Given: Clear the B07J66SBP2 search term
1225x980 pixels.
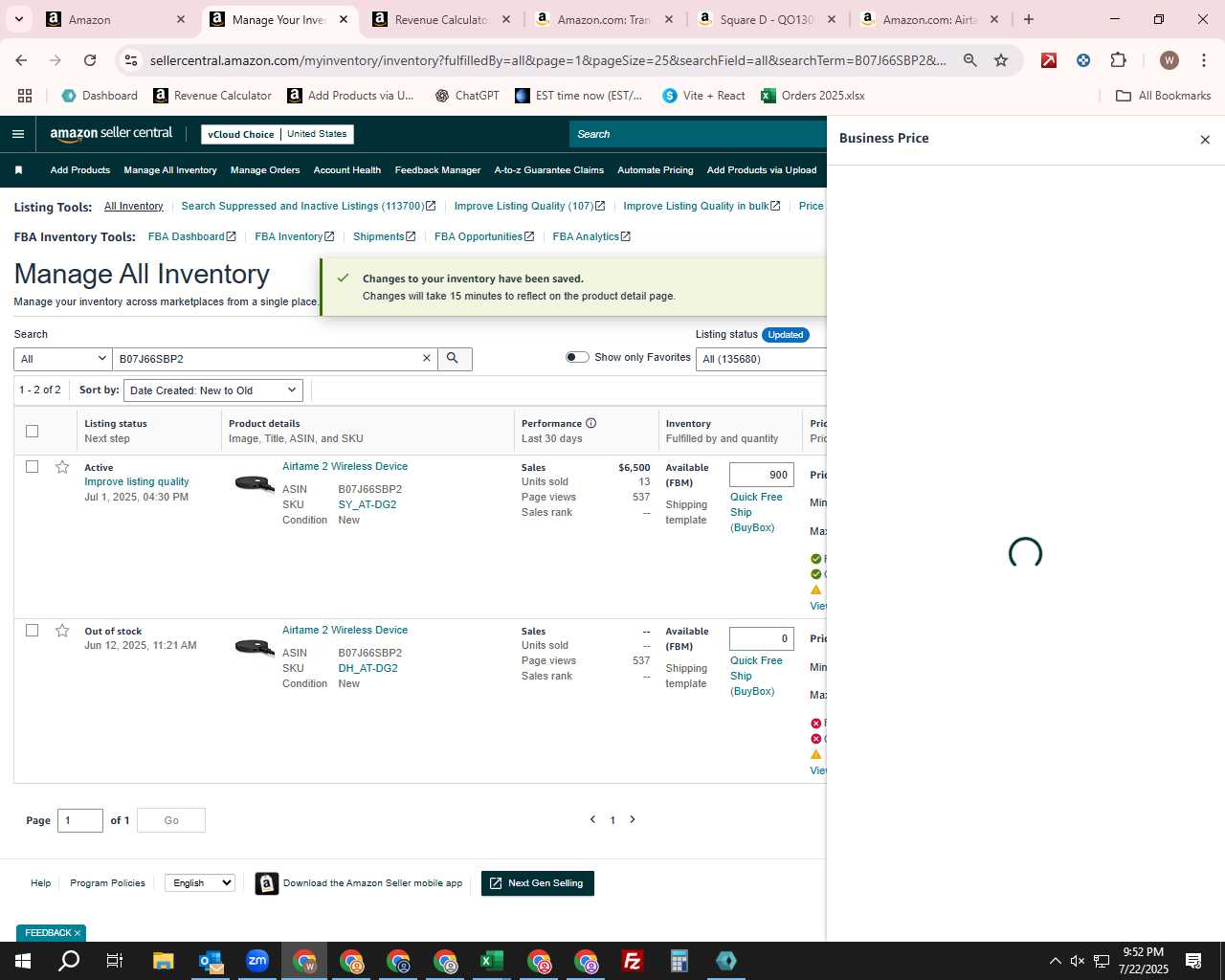Looking at the screenshot, I should coord(427,358).
